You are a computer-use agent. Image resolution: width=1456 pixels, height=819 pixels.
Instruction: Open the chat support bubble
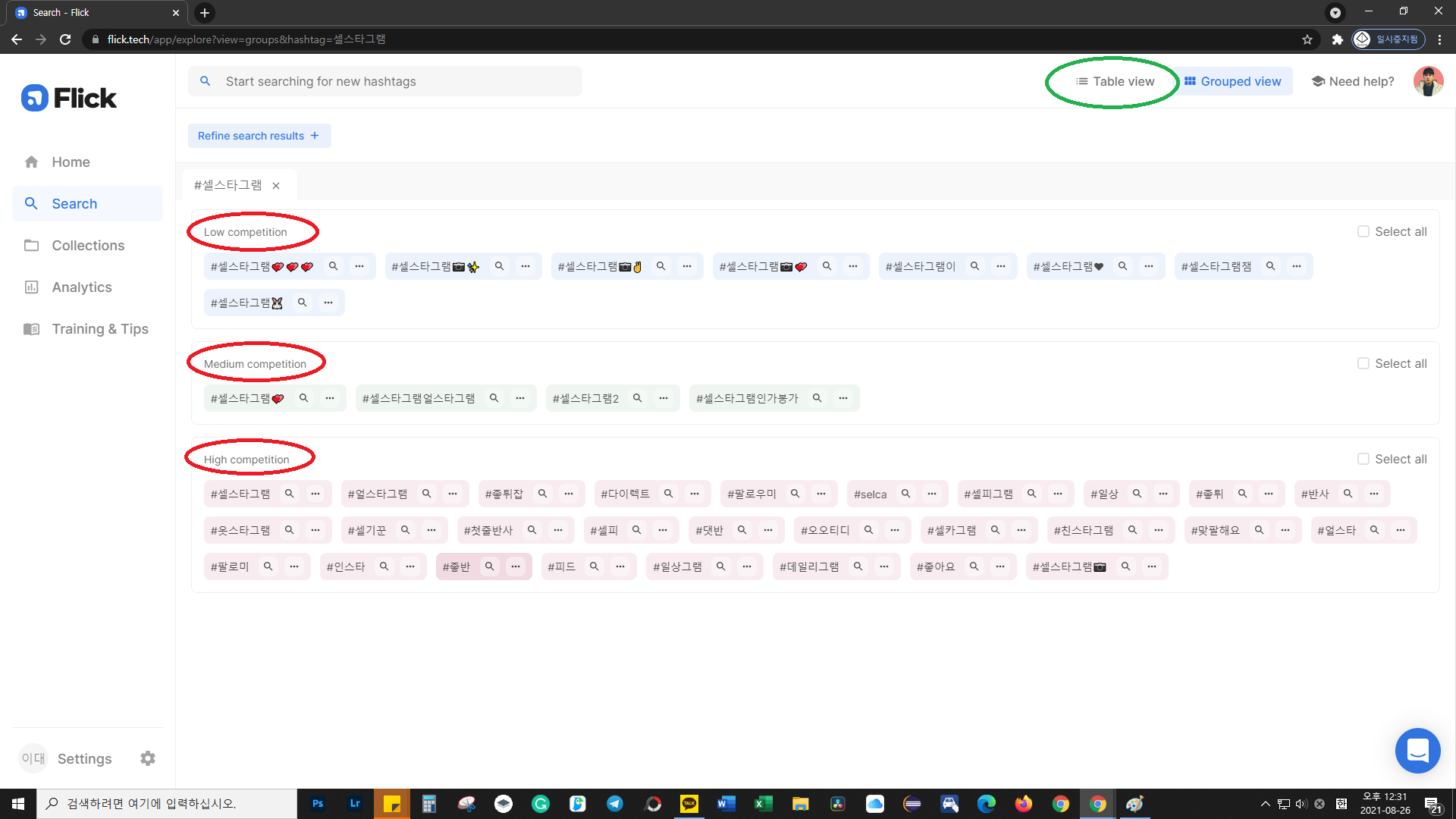(1417, 751)
